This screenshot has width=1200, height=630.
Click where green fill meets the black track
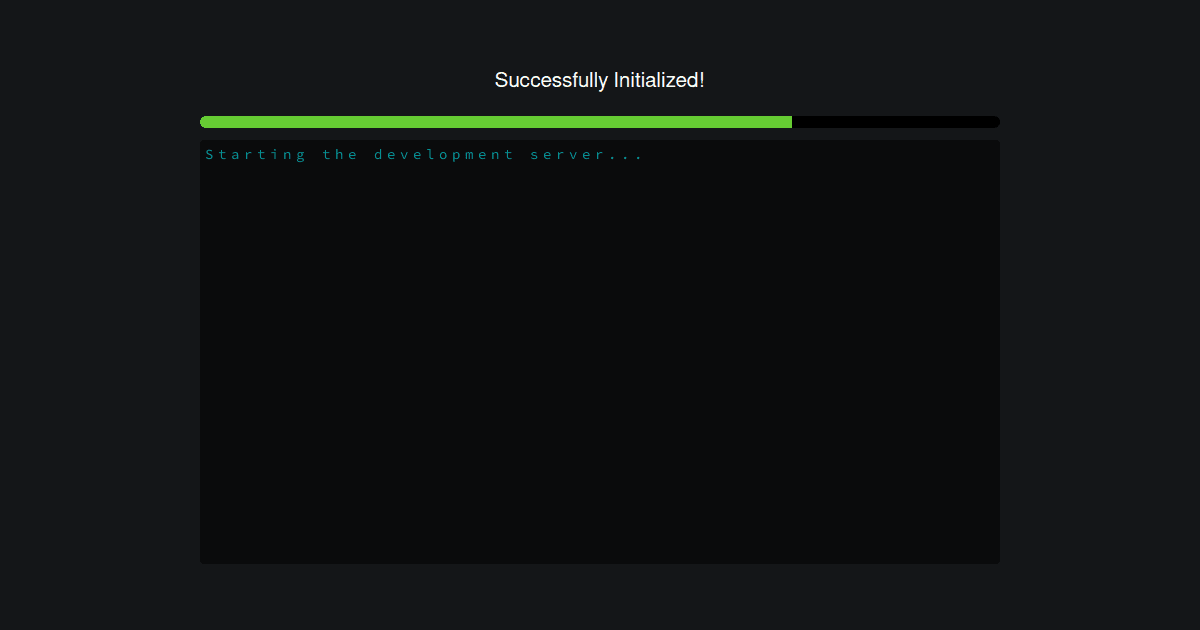coord(792,122)
